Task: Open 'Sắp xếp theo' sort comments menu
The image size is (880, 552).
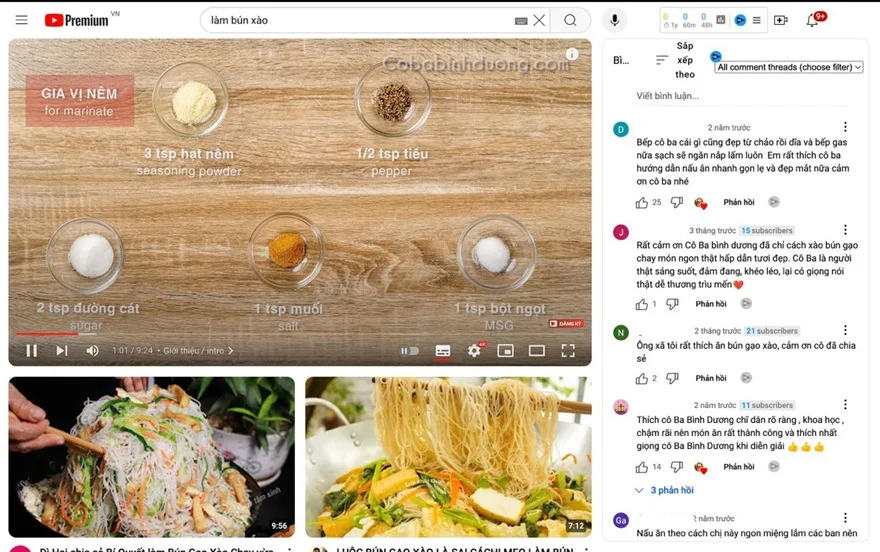Action: click(675, 60)
